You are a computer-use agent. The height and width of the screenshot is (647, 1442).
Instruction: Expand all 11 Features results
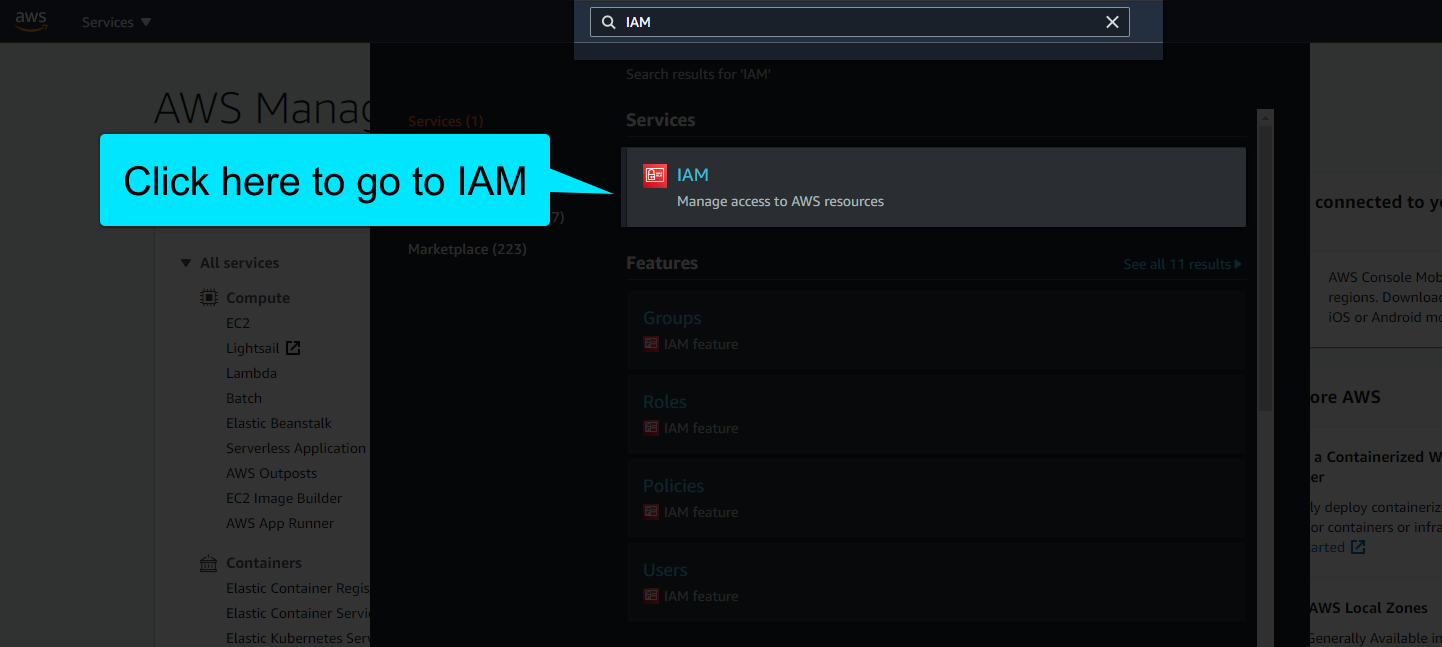(x=1182, y=263)
